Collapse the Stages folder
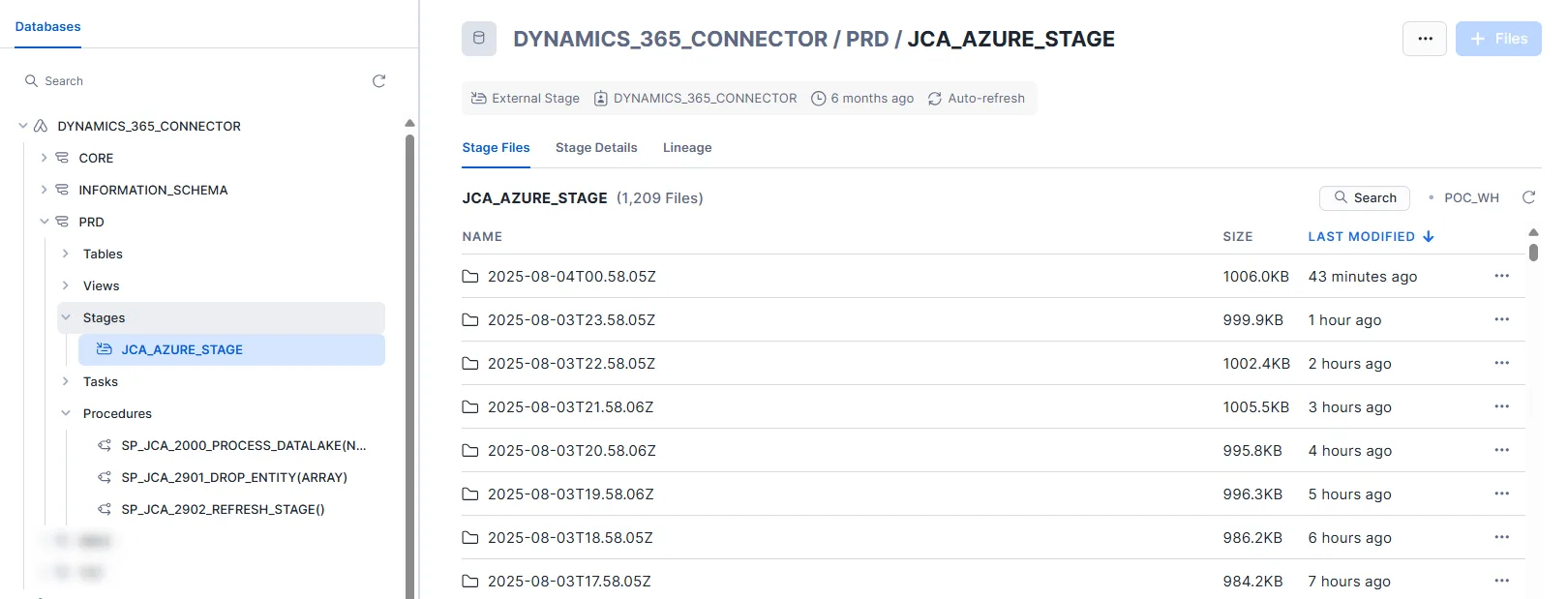This screenshot has width=1568, height=599. click(x=65, y=317)
